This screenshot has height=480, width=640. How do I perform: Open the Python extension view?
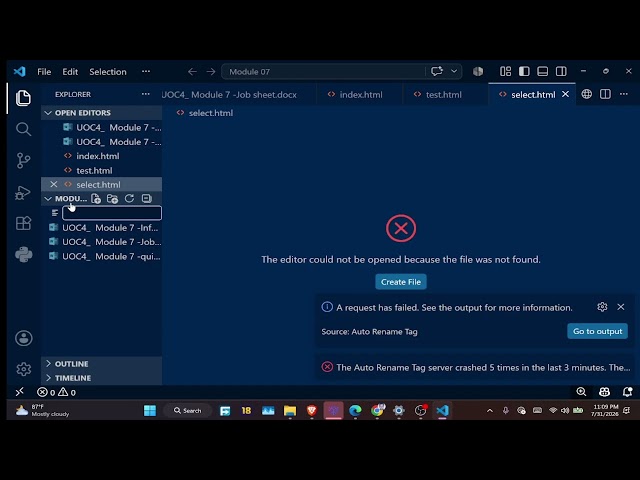click(x=23, y=255)
